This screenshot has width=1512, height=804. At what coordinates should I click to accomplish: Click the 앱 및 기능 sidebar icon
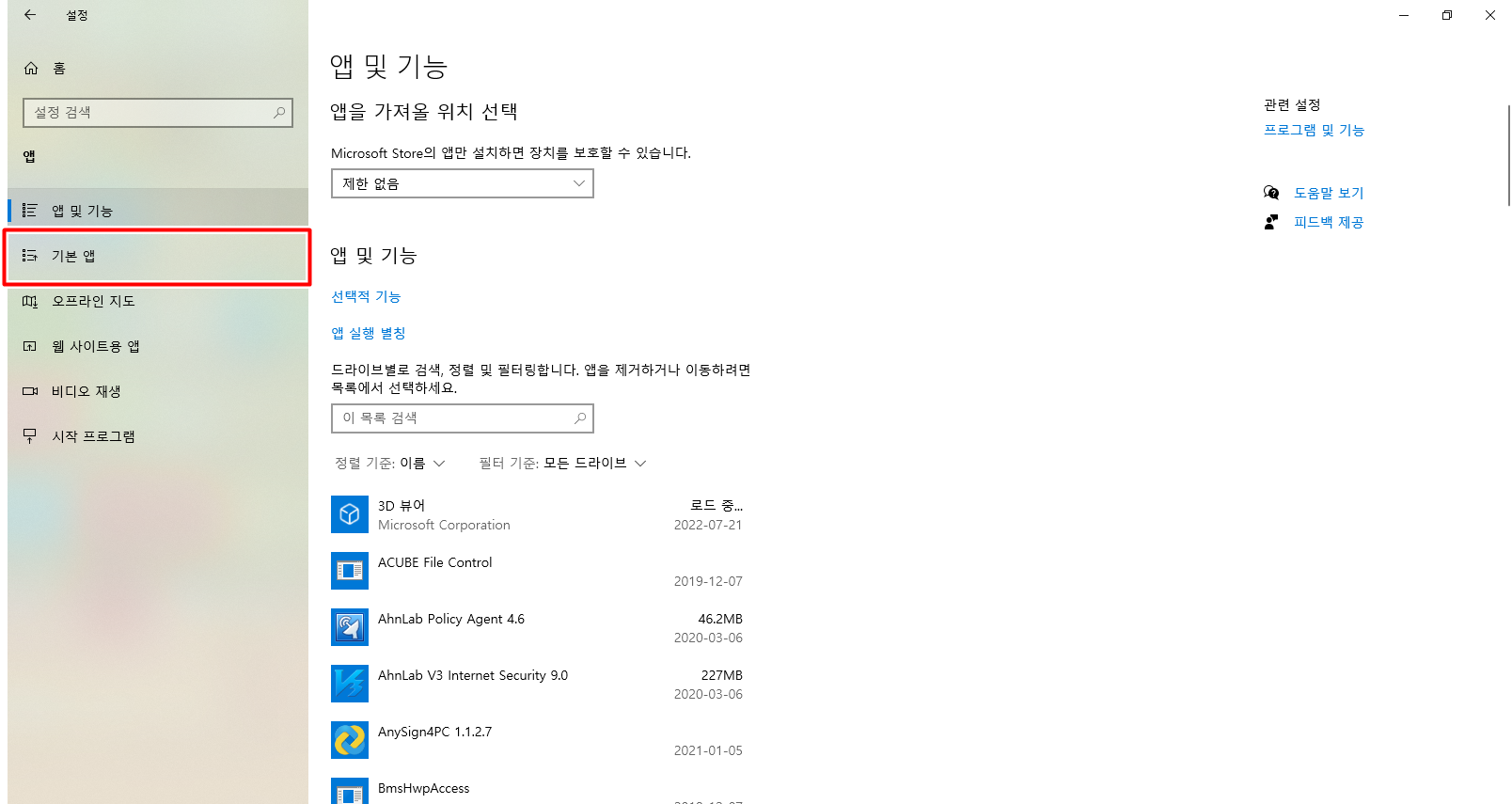pyautogui.click(x=30, y=211)
